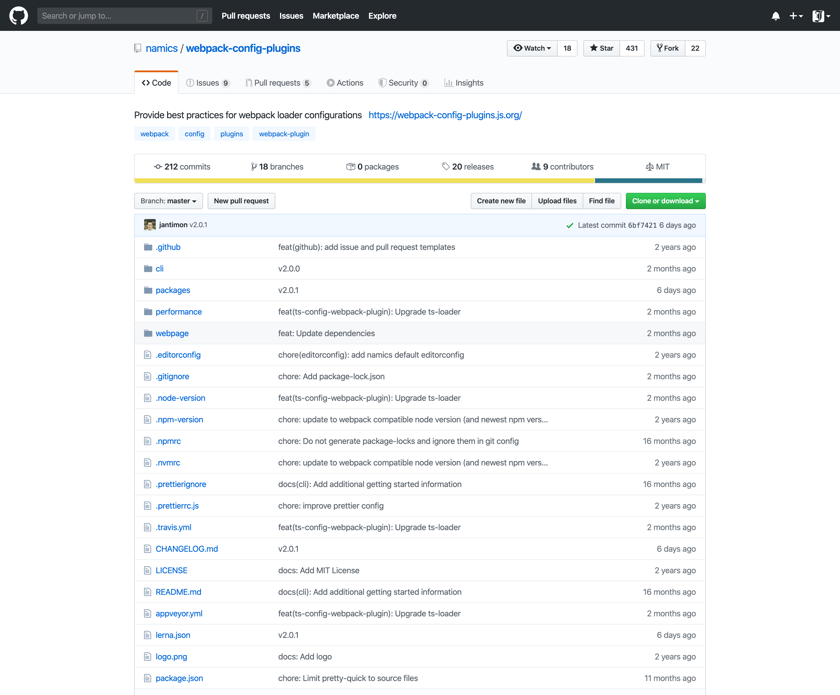840x695 pixels.
Task: Click the .github folder icon
Action: tap(148, 247)
